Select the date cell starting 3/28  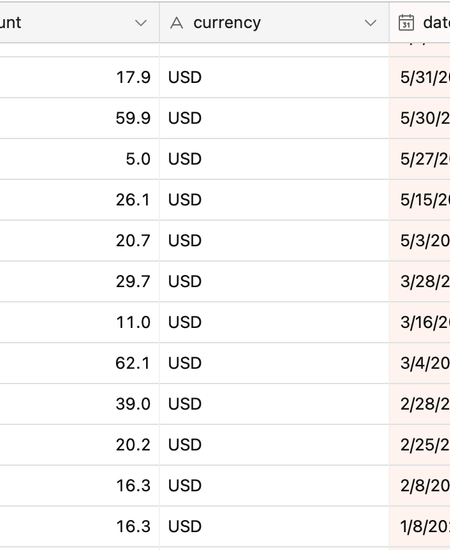coord(420,282)
